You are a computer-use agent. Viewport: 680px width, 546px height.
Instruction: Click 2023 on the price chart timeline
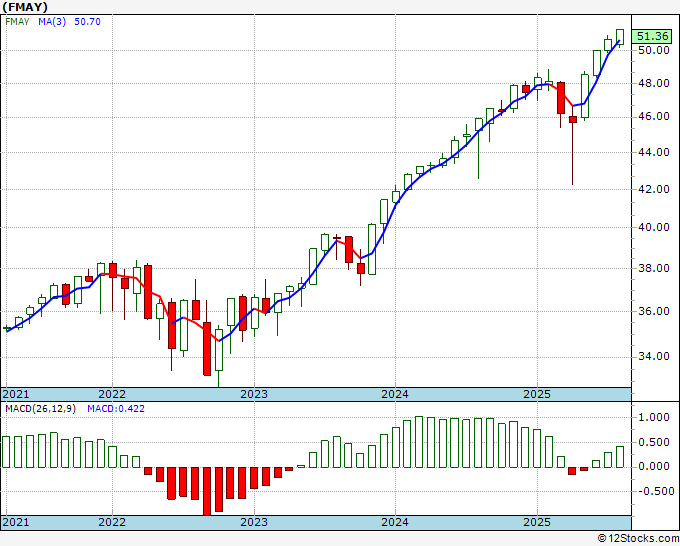point(254,394)
